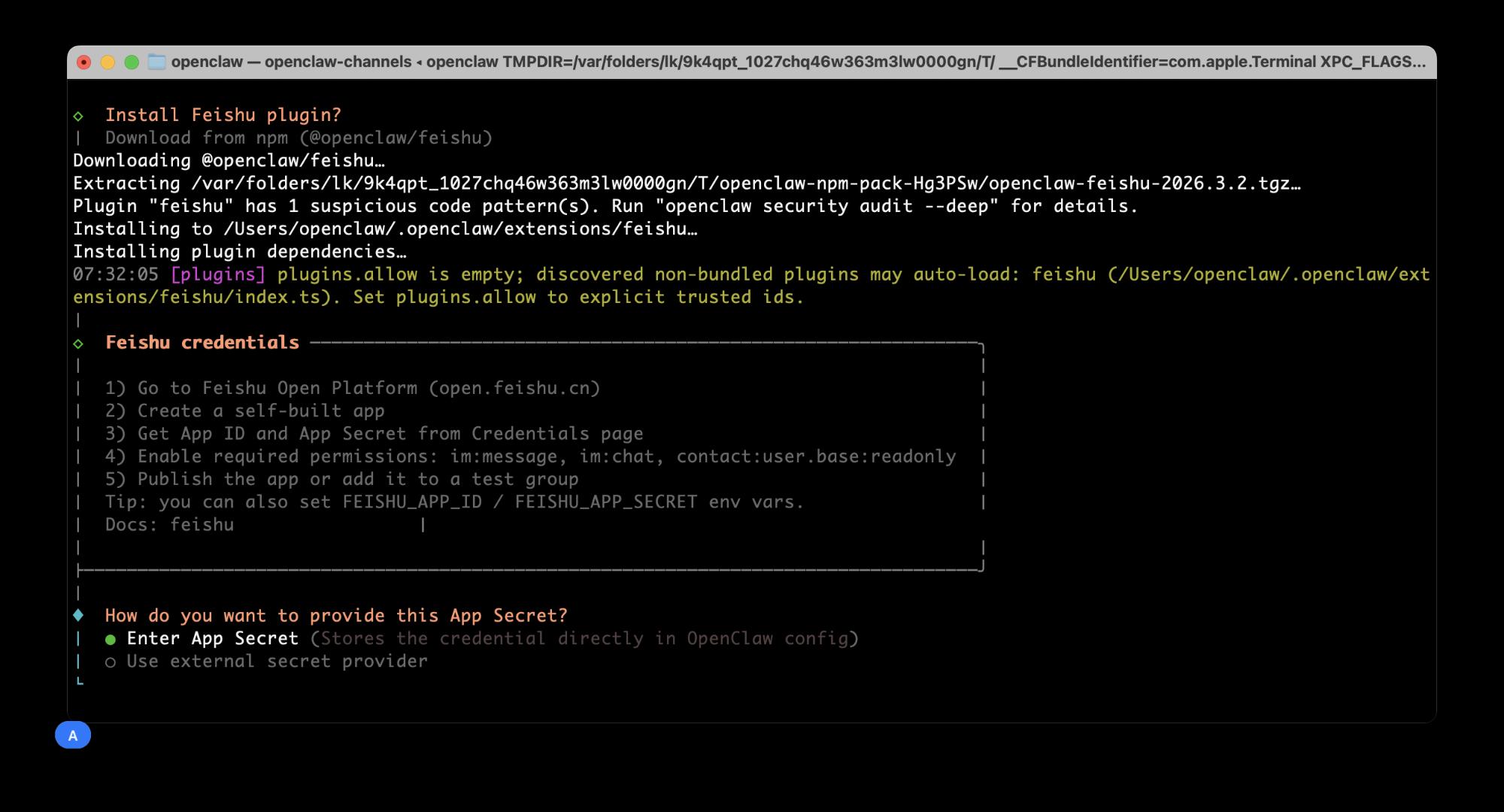Choose Use external secret provider option
The height and width of the screenshot is (812, 1504).
click(x=277, y=661)
